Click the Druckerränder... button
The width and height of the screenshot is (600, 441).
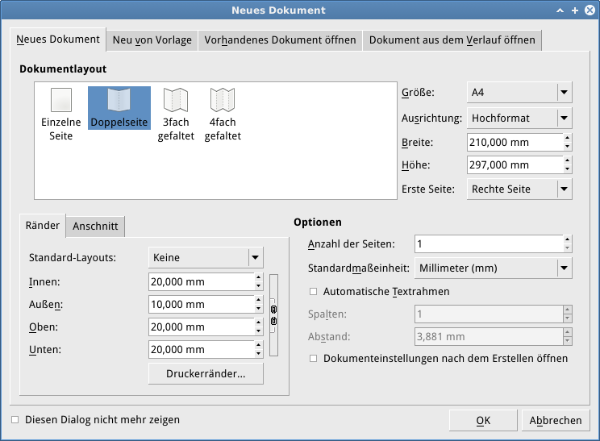tap(205, 374)
